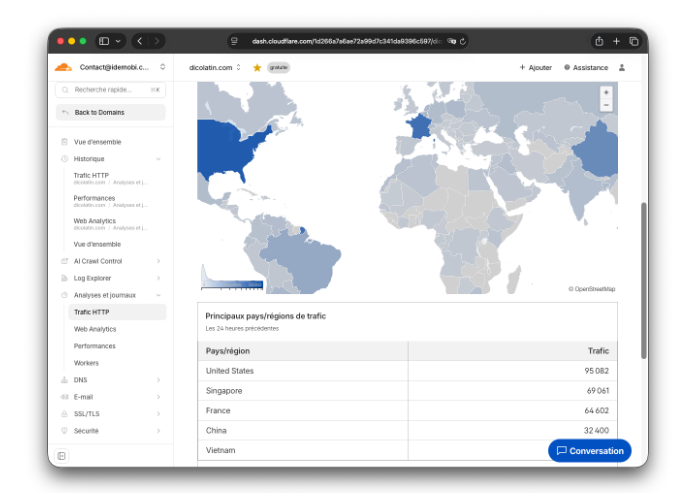Click the Pays/région column header
The image size is (696, 493).
pyautogui.click(x=303, y=351)
